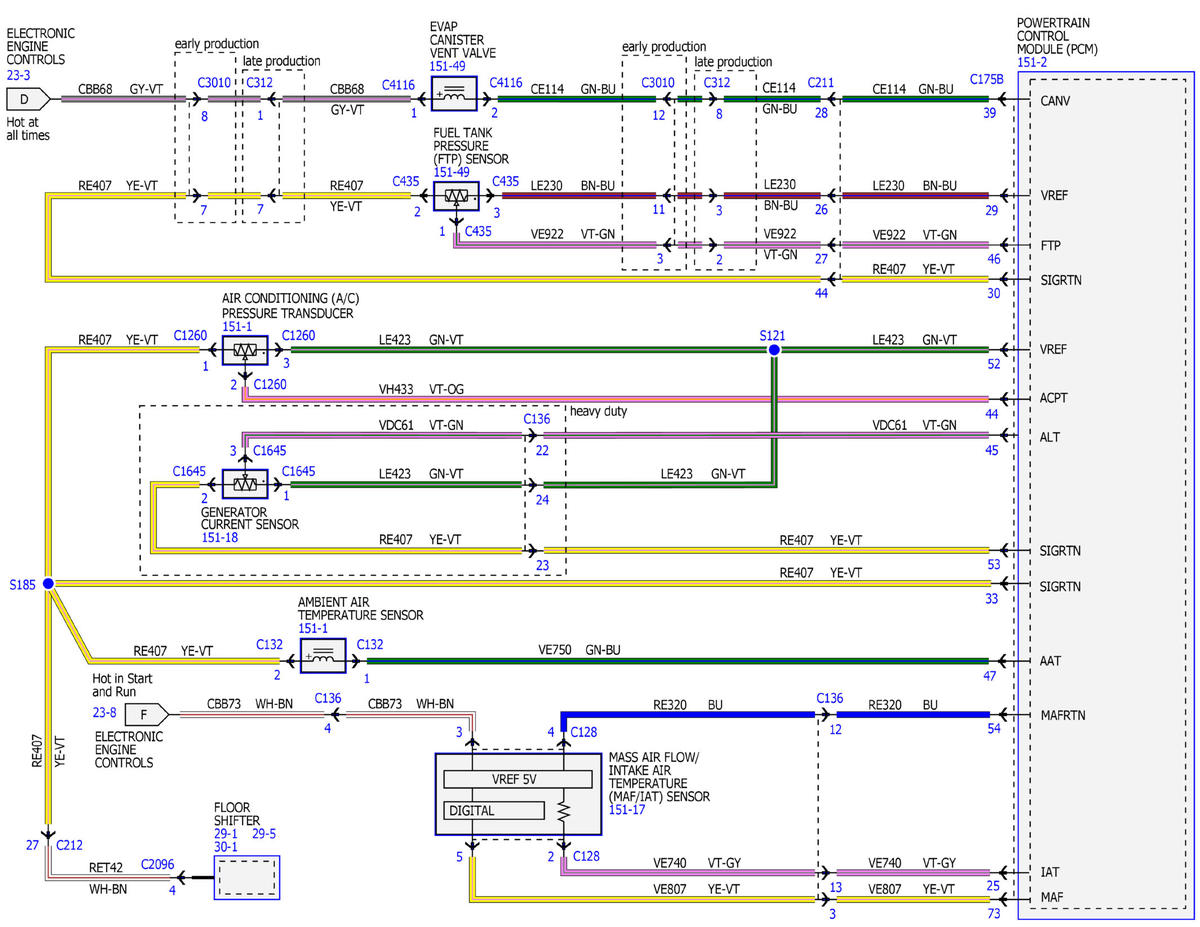This screenshot has width=1200, height=927.
Task: Select the MAF/IAT sensor block
Action: (x=518, y=794)
